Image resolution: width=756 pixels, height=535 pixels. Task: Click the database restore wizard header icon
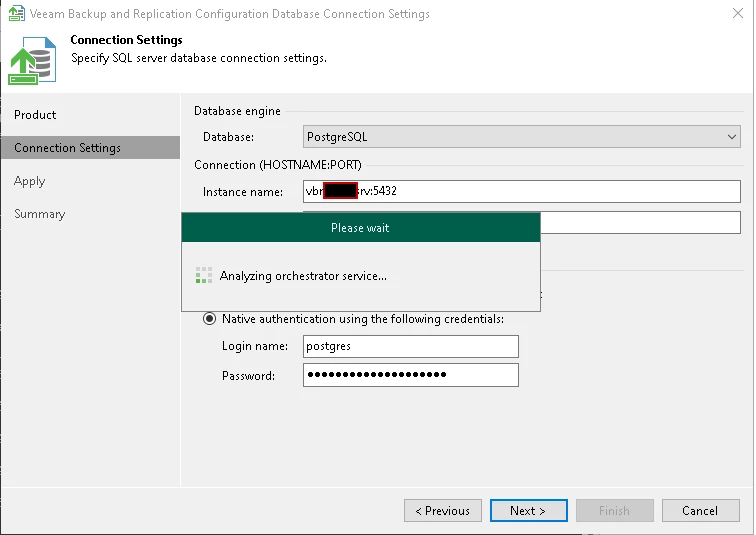click(32, 61)
